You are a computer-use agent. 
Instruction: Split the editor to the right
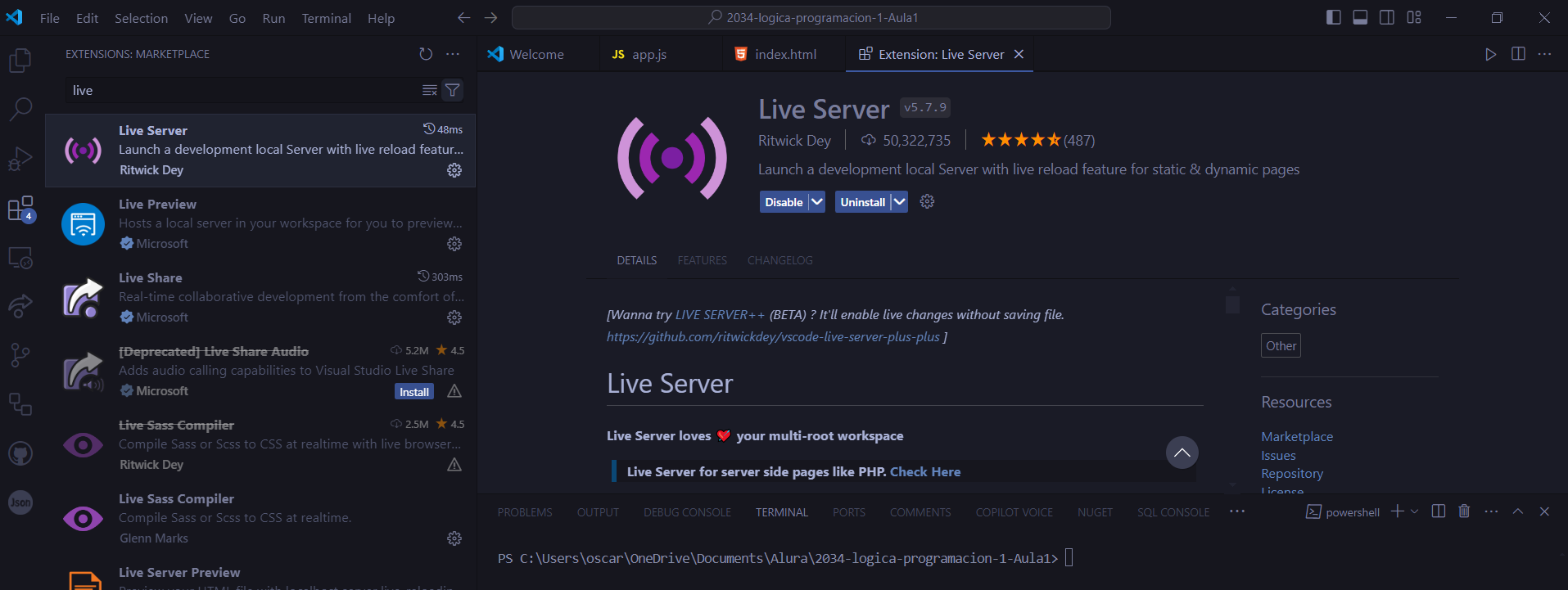[x=1518, y=54]
